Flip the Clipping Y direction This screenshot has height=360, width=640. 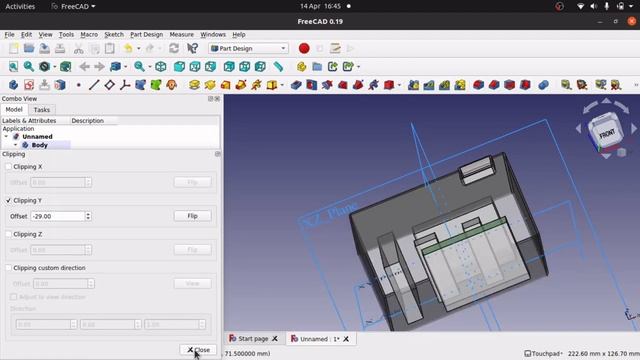coord(193,216)
